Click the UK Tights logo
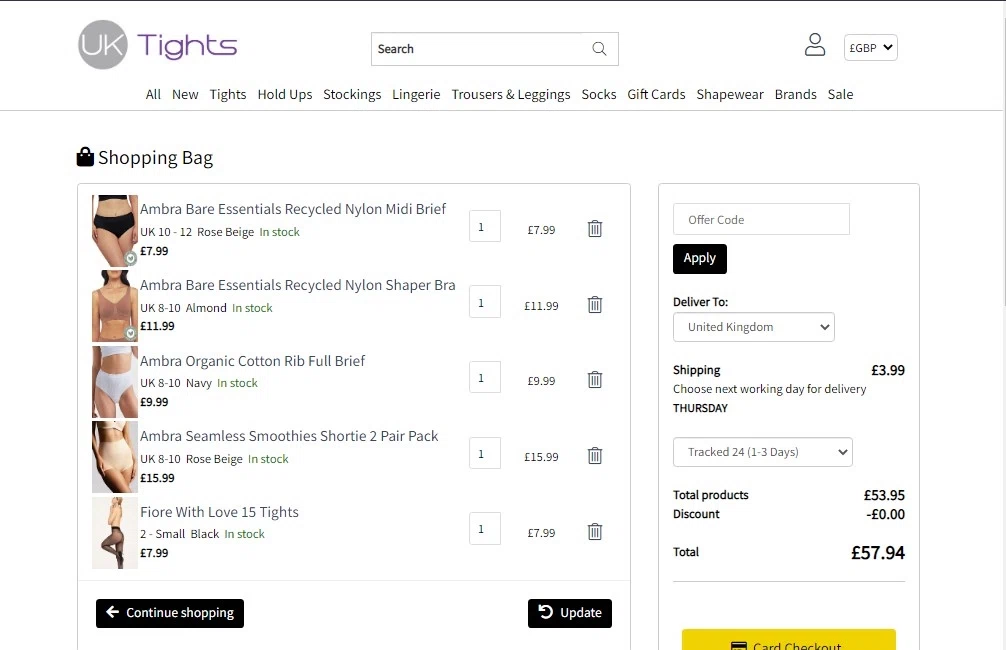Image resolution: width=1006 pixels, height=650 pixels. pos(157,45)
